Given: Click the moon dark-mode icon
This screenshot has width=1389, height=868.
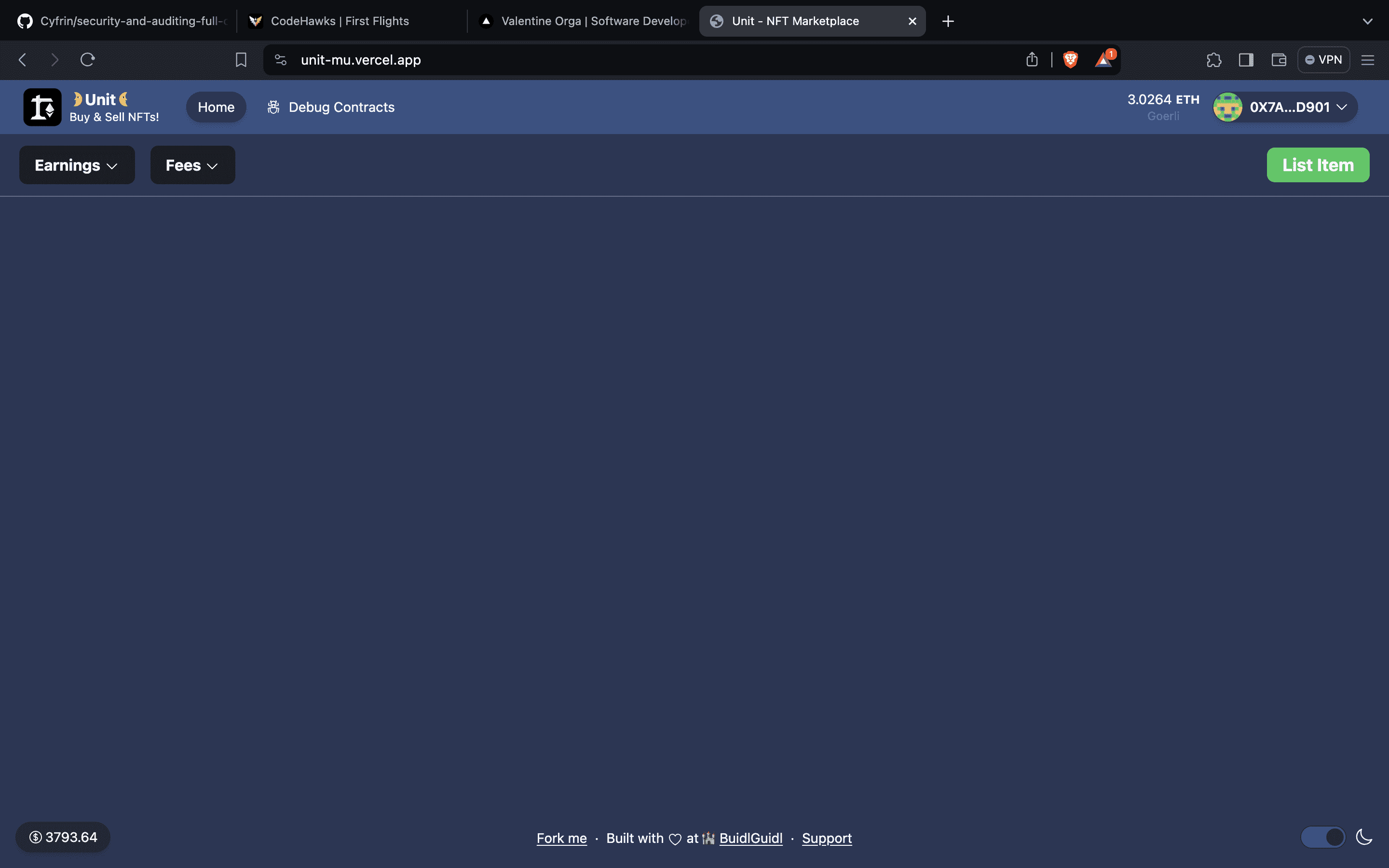Looking at the screenshot, I should pyautogui.click(x=1364, y=837).
